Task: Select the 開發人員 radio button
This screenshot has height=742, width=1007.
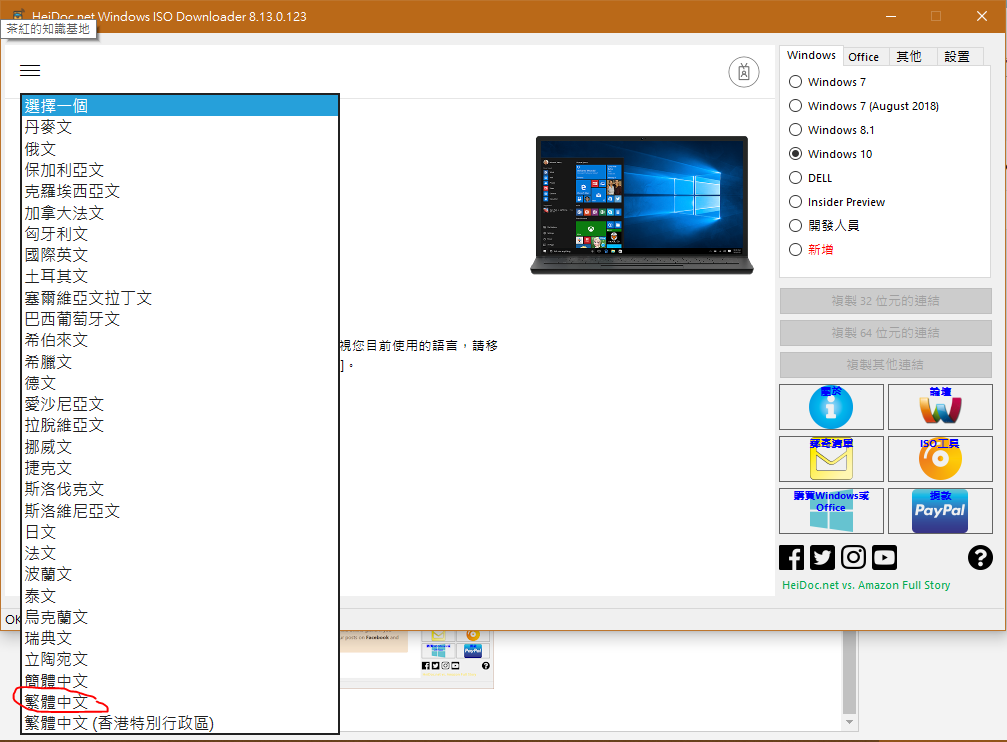Action: point(795,225)
